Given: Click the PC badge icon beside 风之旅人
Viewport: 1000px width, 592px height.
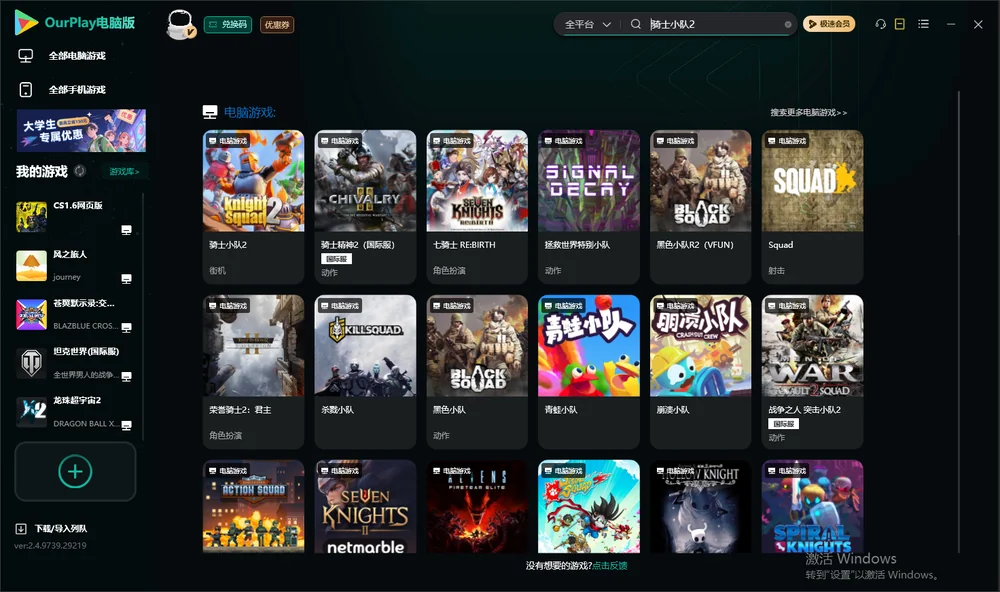Looking at the screenshot, I should (x=126, y=279).
